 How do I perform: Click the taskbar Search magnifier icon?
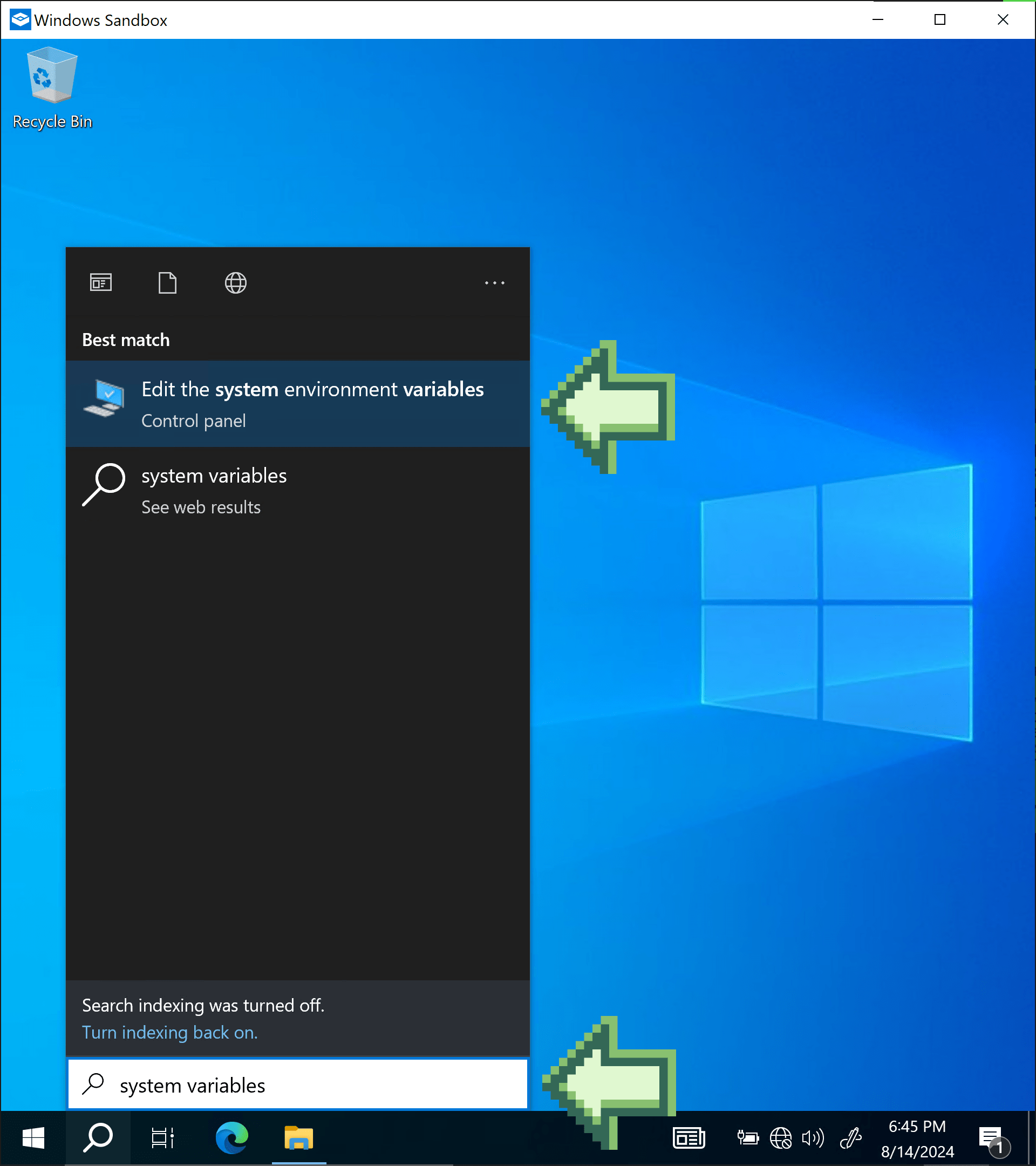point(98,1138)
